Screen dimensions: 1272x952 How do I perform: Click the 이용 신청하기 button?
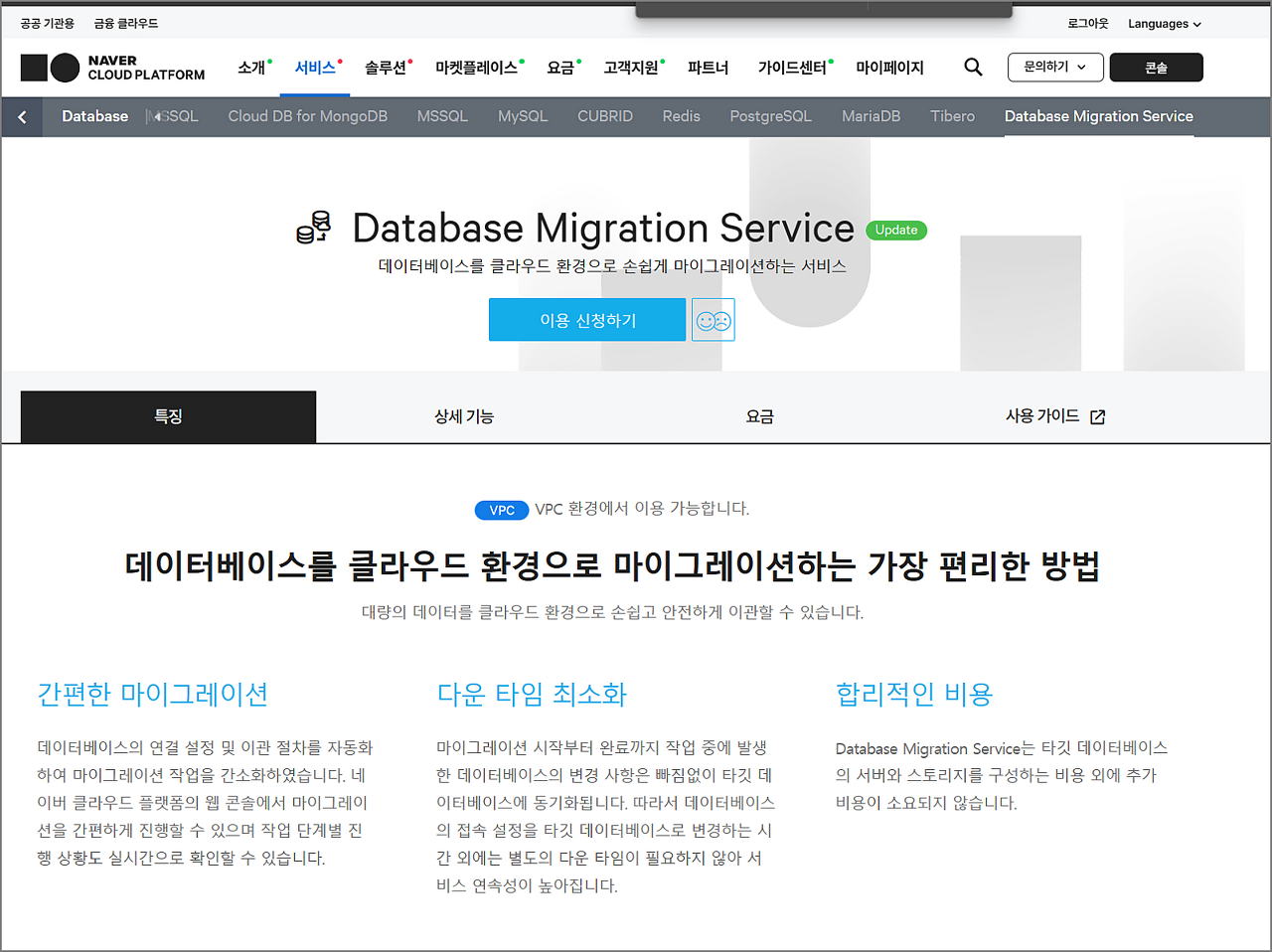pos(587,320)
